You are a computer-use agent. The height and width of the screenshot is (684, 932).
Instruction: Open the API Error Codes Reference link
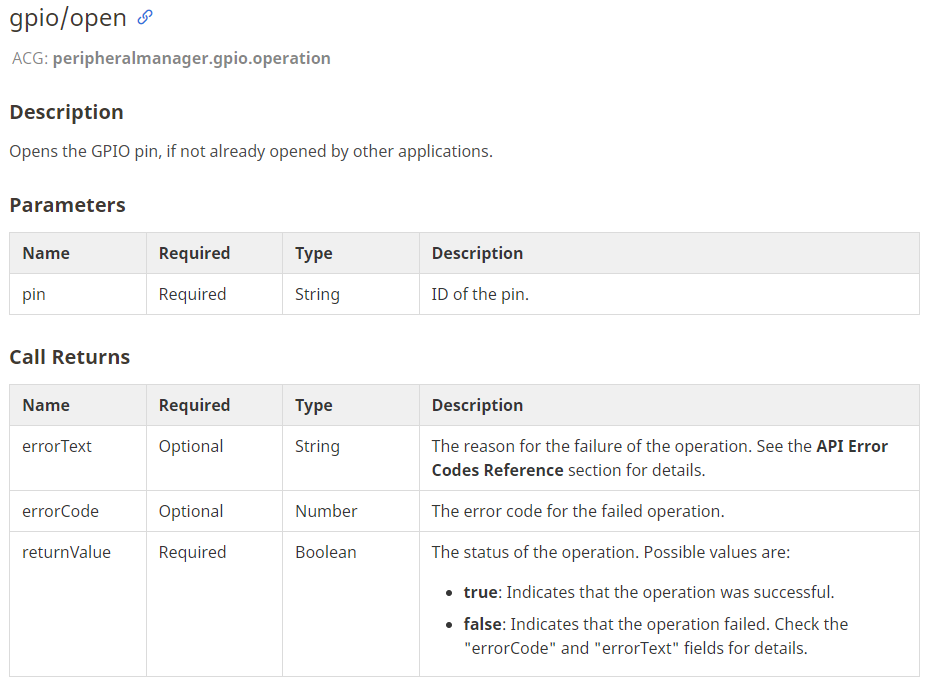[660, 458]
